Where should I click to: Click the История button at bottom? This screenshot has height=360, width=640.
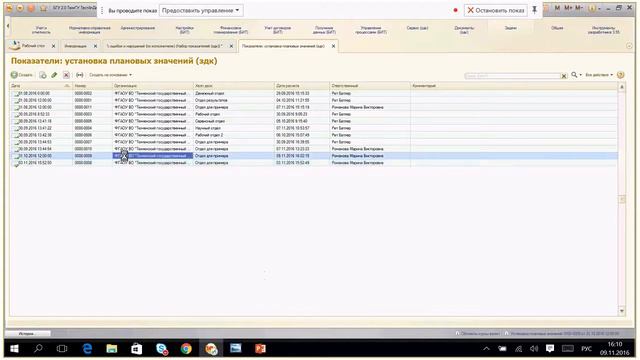[27, 333]
